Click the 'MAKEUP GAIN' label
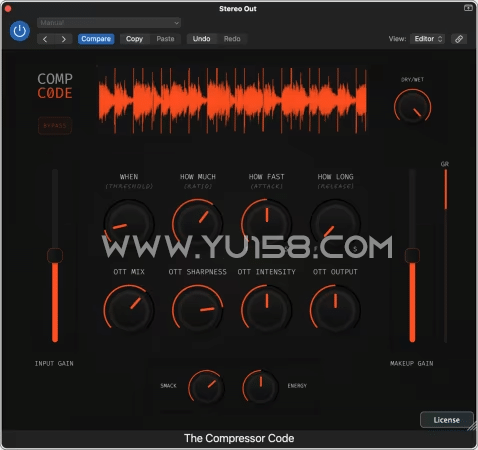This screenshot has width=478, height=450. pyautogui.click(x=412, y=364)
